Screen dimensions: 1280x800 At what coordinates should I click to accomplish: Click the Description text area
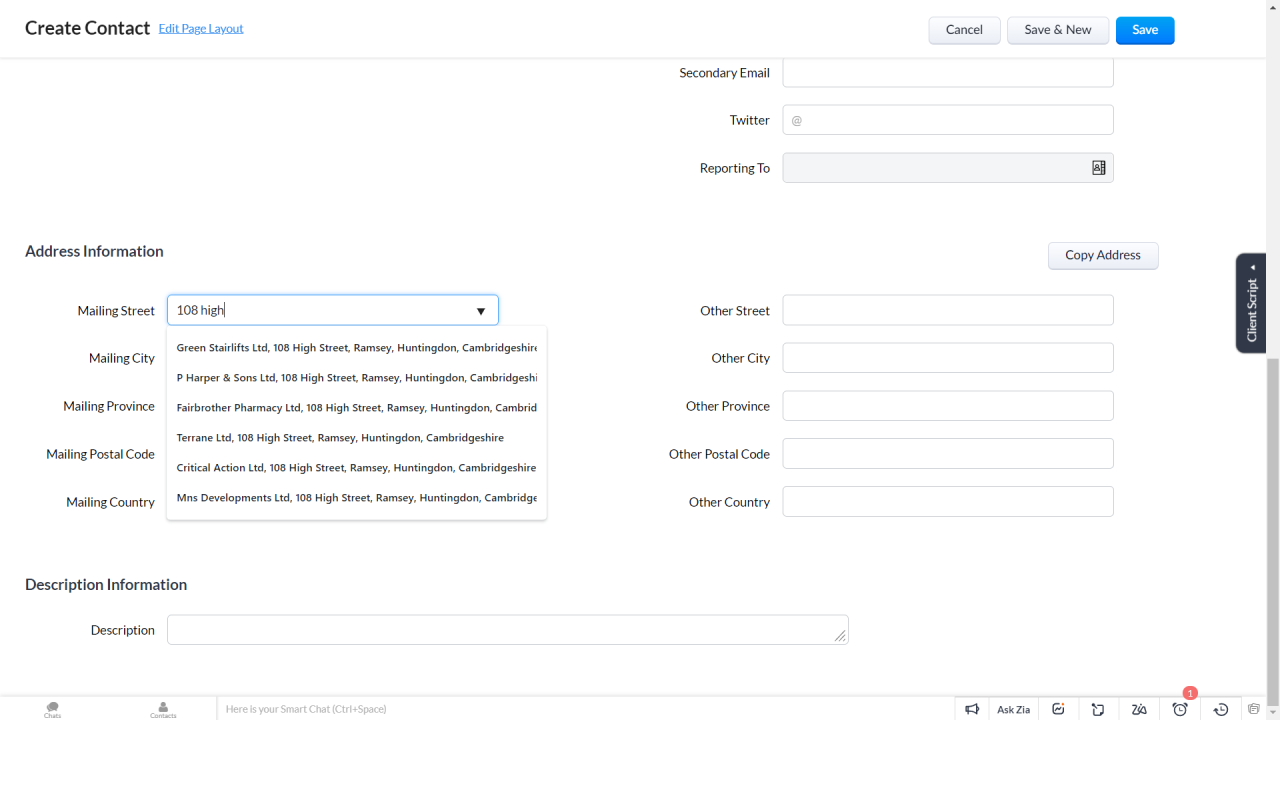click(507, 629)
